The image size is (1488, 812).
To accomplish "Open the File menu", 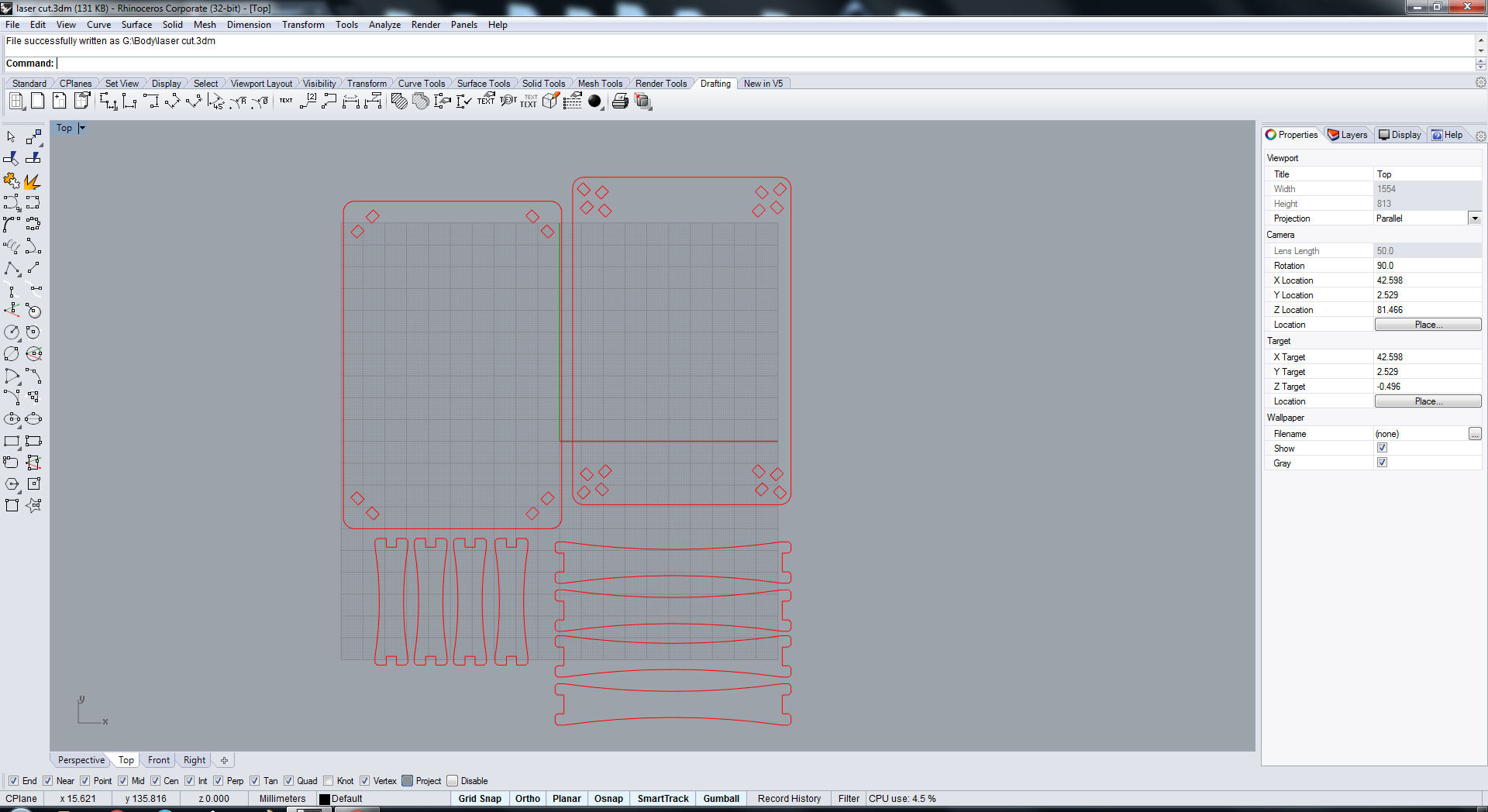I will [x=12, y=25].
